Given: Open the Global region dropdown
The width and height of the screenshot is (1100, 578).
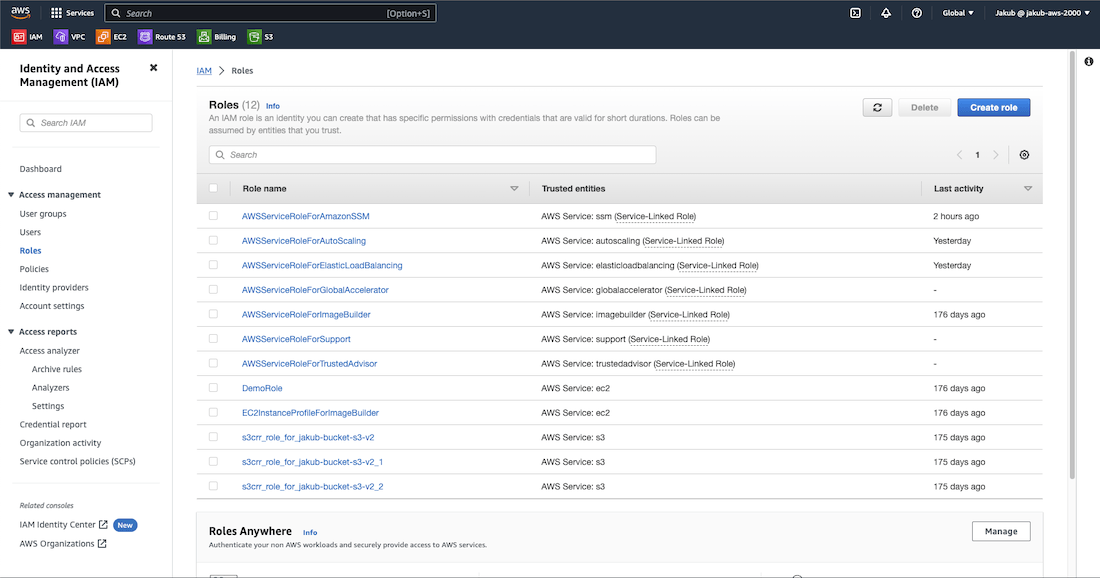Looking at the screenshot, I should [x=958, y=13].
